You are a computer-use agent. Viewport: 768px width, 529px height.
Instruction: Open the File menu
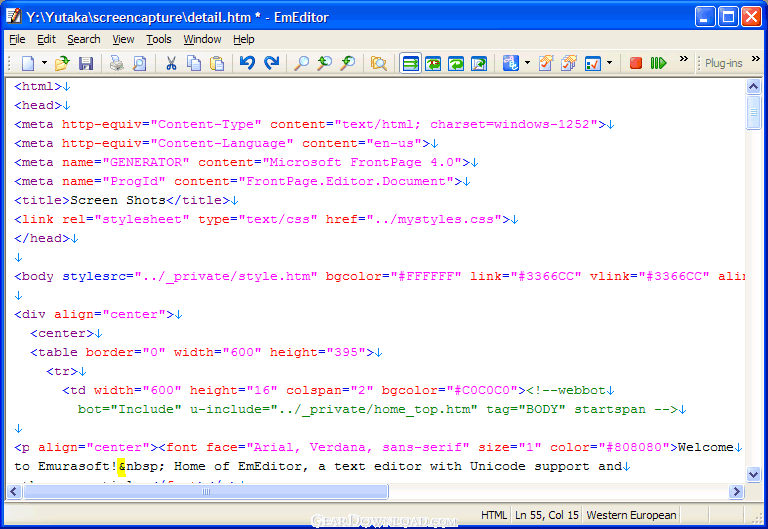pos(17,39)
